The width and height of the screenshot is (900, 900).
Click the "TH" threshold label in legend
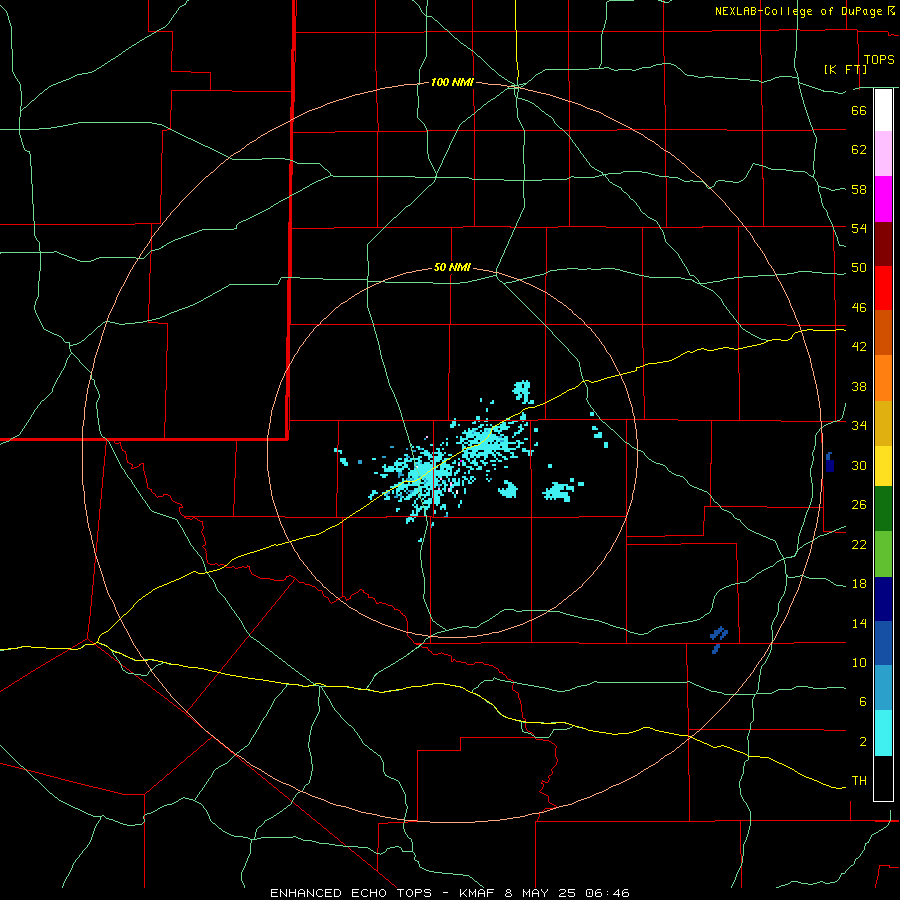coord(859,781)
